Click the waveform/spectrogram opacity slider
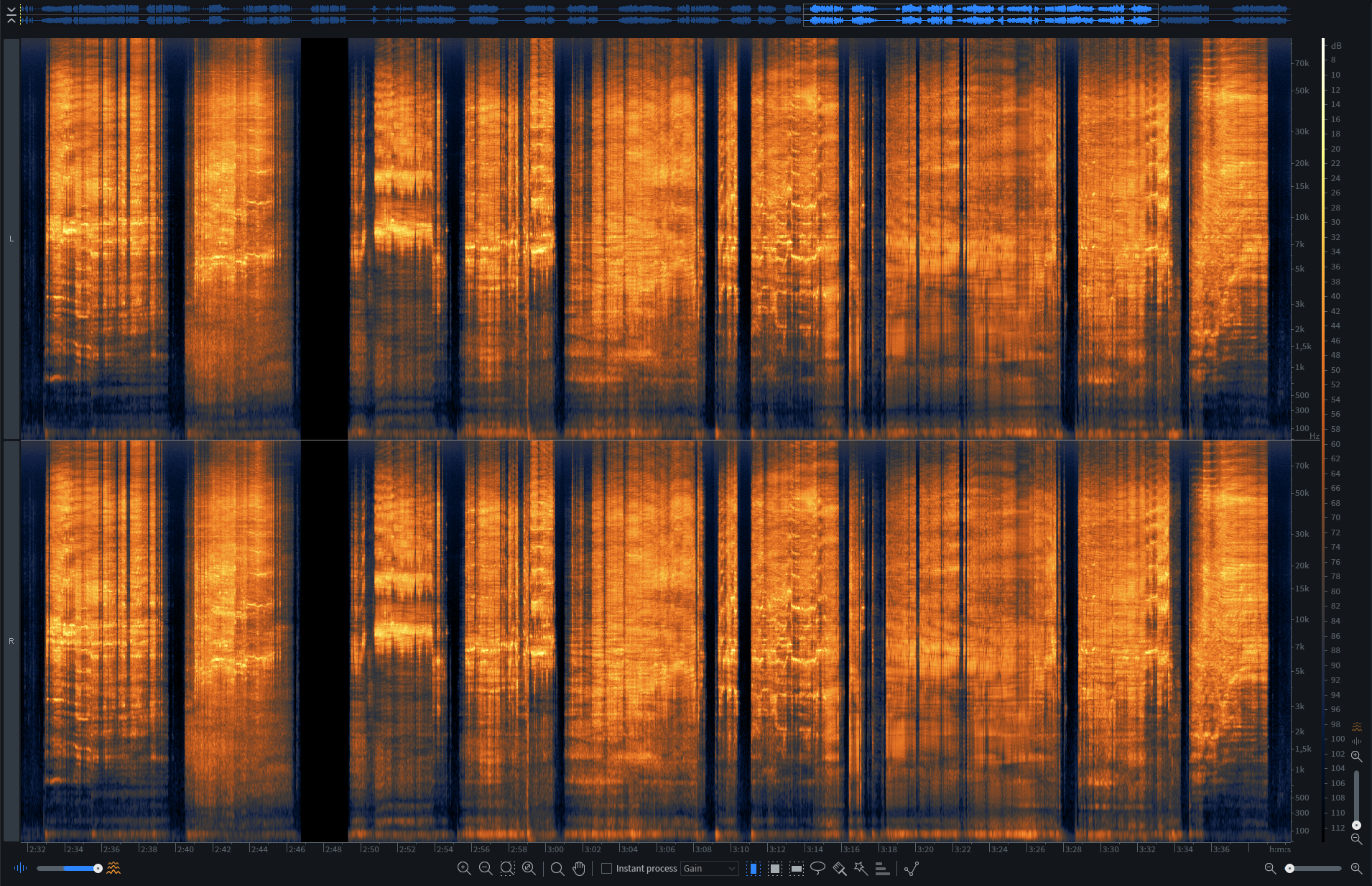 [68, 869]
